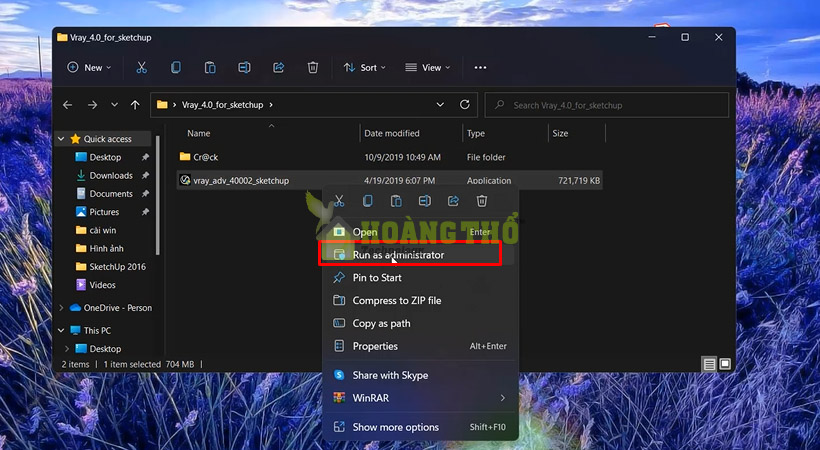This screenshot has height=450, width=820.
Task: Open the New item dropdown
Action: tap(89, 68)
